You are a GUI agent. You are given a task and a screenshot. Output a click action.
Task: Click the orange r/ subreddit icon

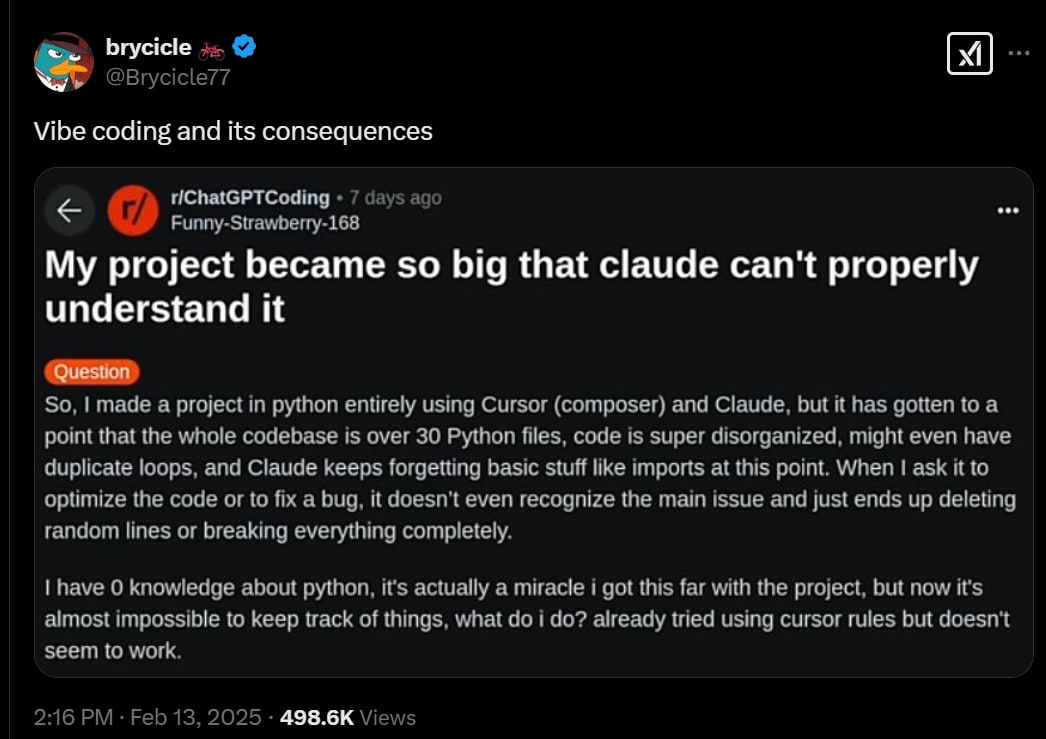click(x=133, y=210)
